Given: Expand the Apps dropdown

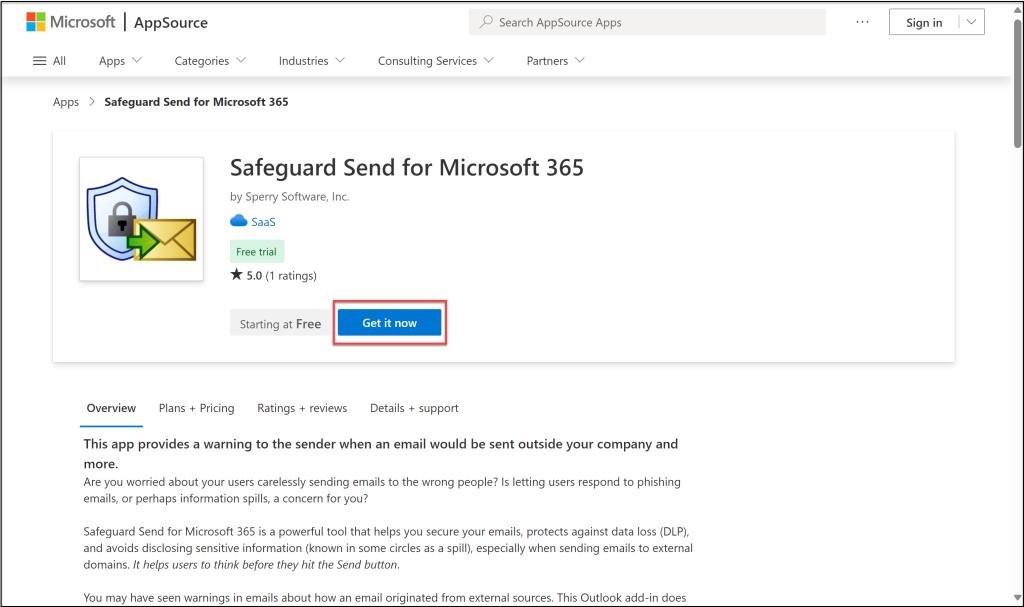Looking at the screenshot, I should [119, 60].
